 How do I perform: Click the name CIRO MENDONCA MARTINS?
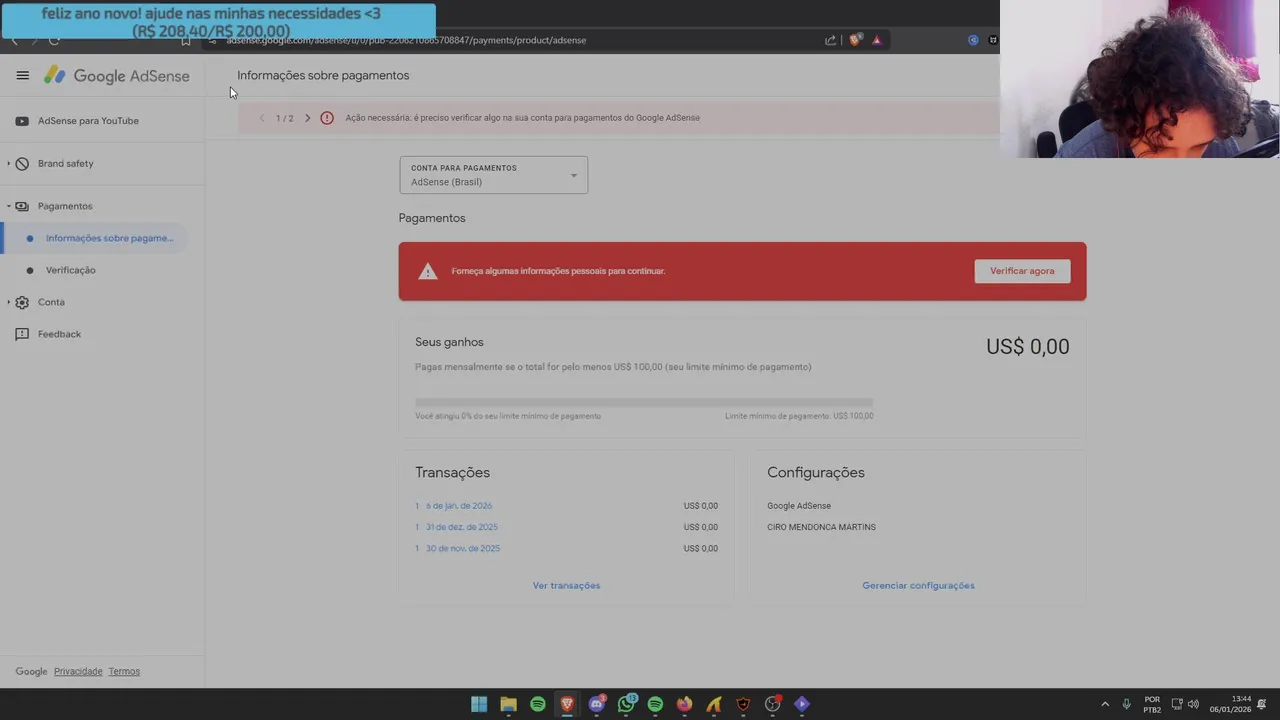point(821,527)
